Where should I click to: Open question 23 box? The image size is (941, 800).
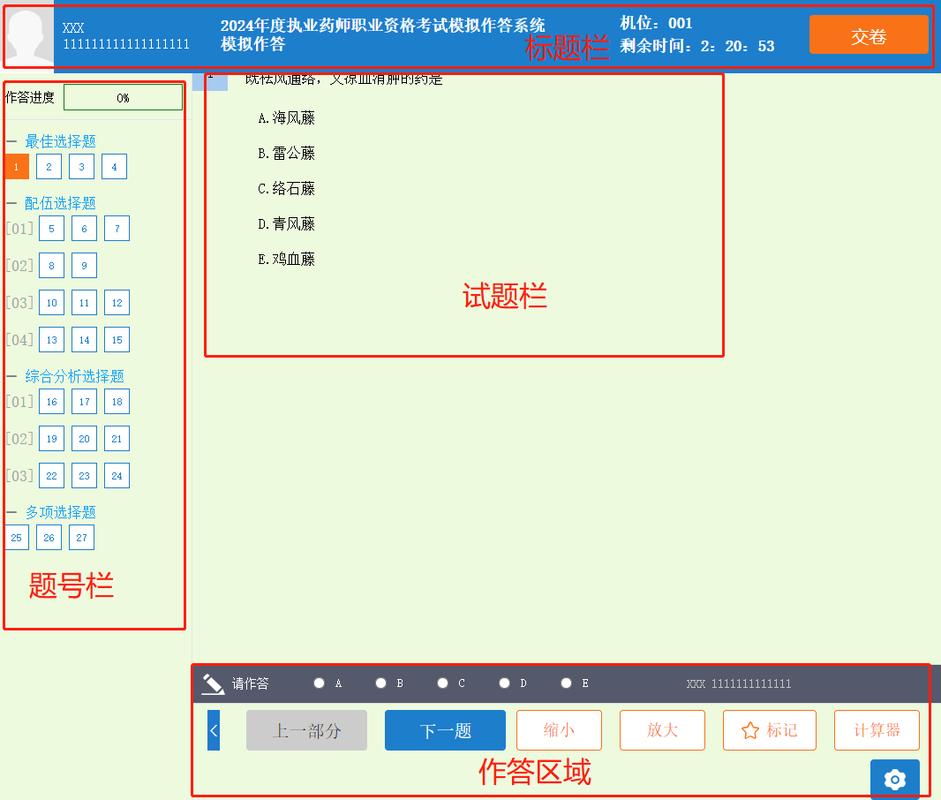point(84,477)
